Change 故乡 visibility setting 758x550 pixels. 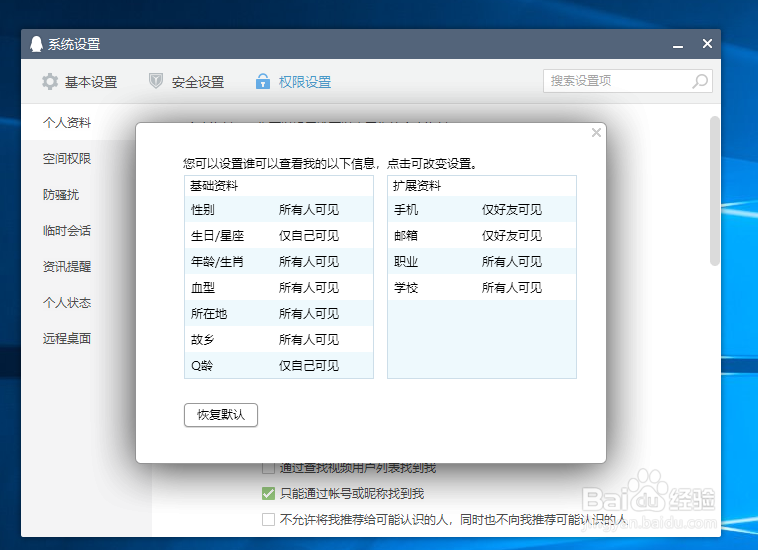click(309, 340)
